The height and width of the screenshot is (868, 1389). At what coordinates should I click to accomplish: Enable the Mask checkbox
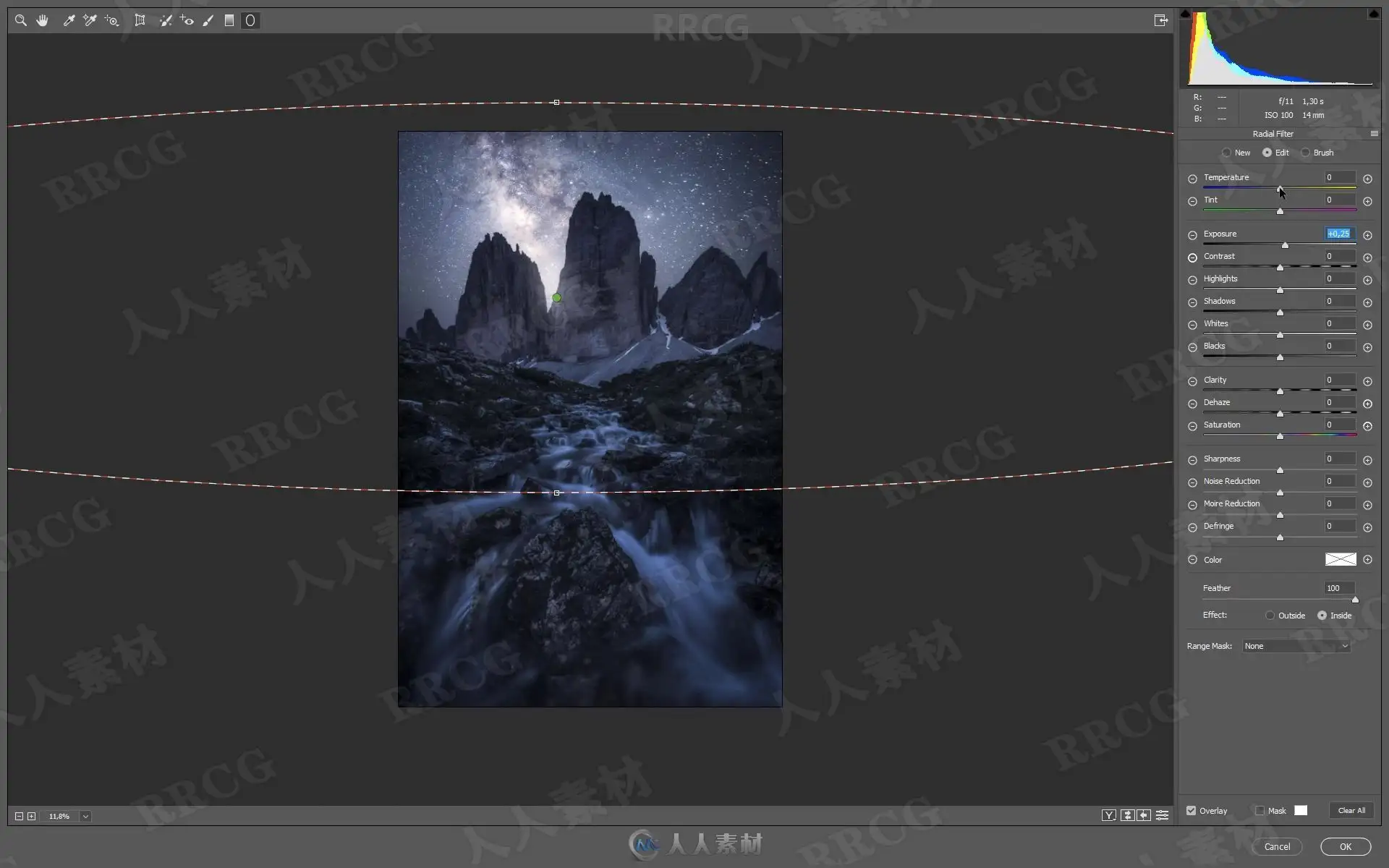pos(1260,811)
